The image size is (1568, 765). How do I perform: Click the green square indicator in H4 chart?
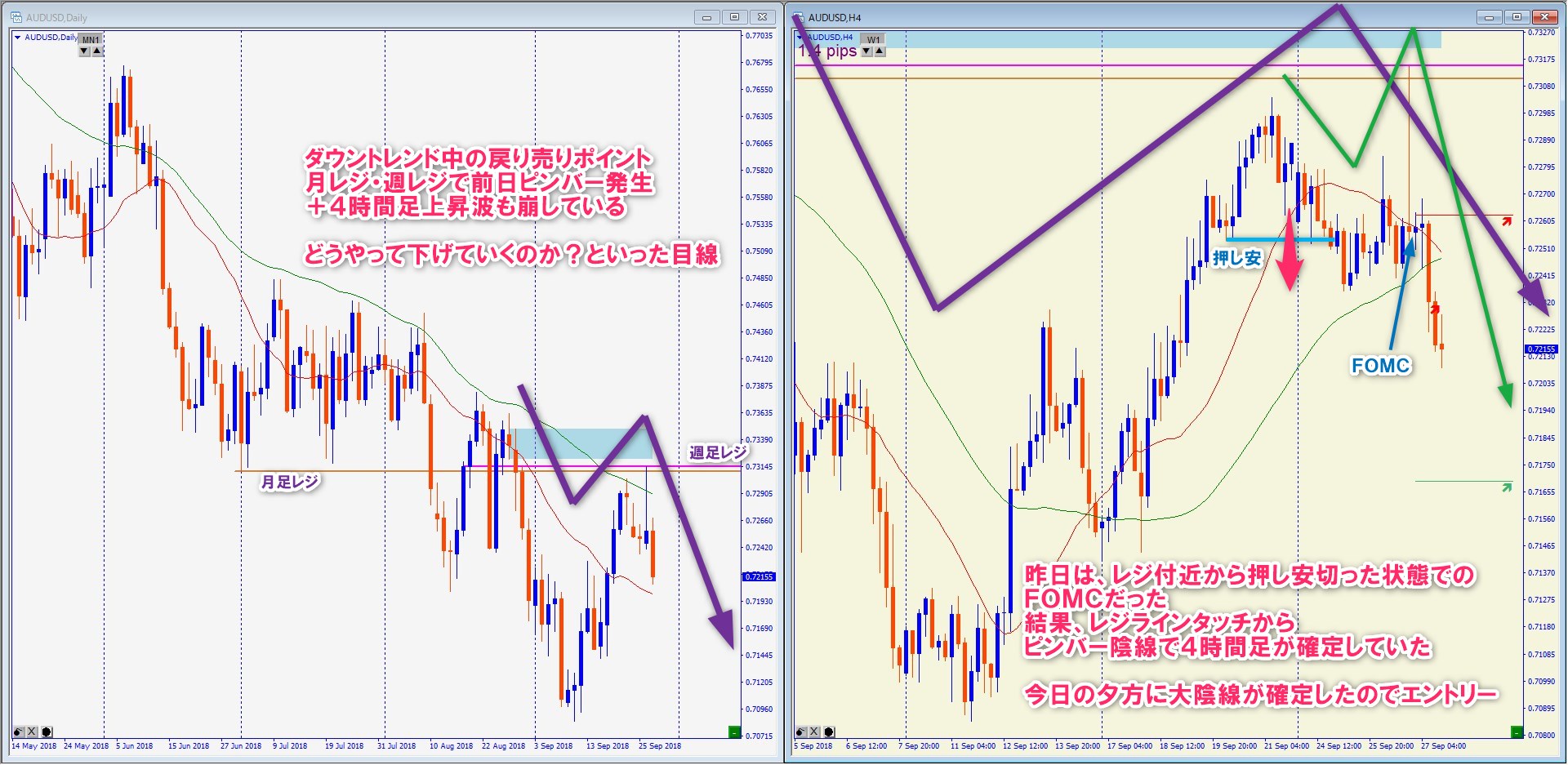(1517, 732)
